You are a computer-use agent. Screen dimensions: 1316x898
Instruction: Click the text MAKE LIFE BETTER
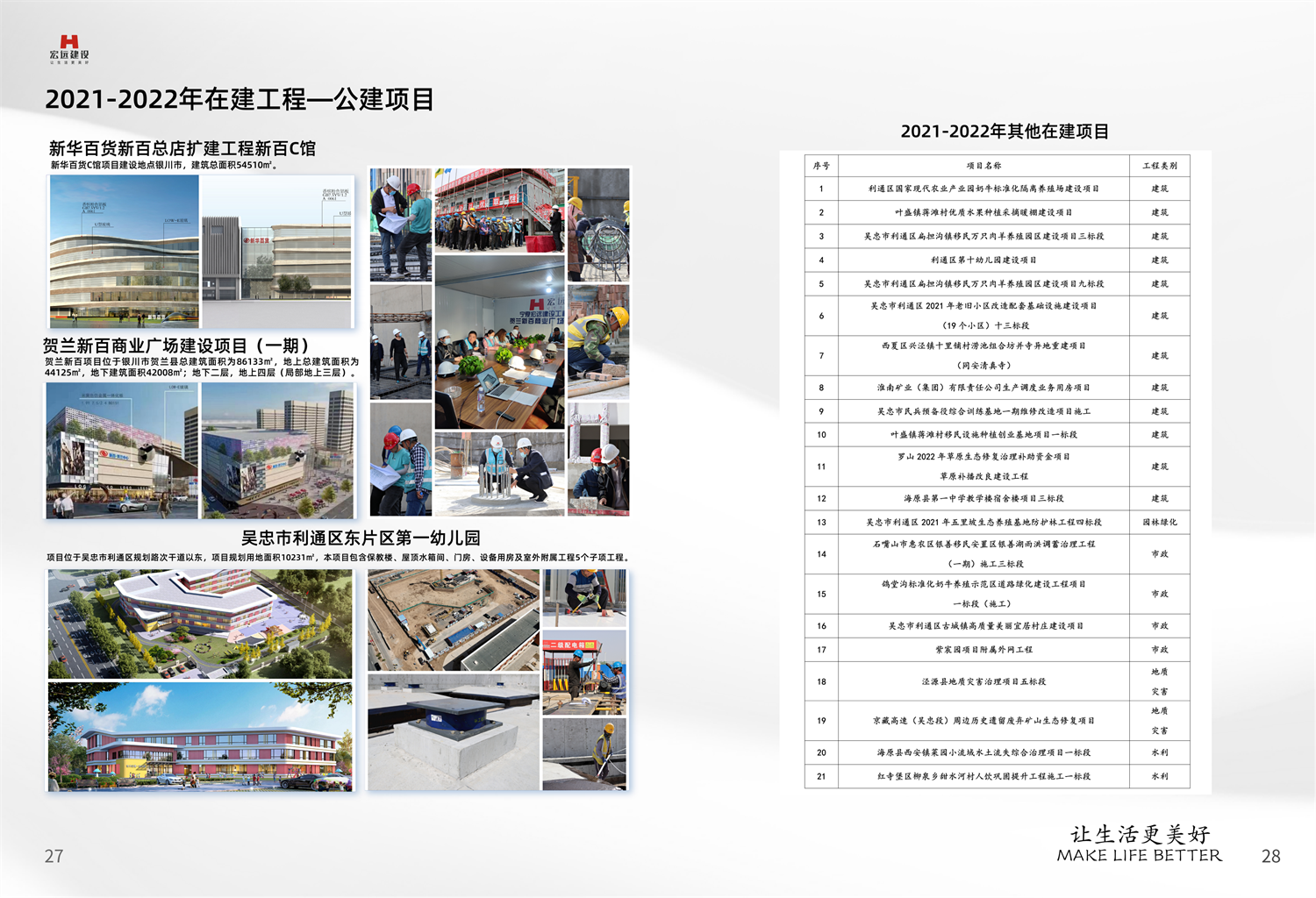(1139, 855)
